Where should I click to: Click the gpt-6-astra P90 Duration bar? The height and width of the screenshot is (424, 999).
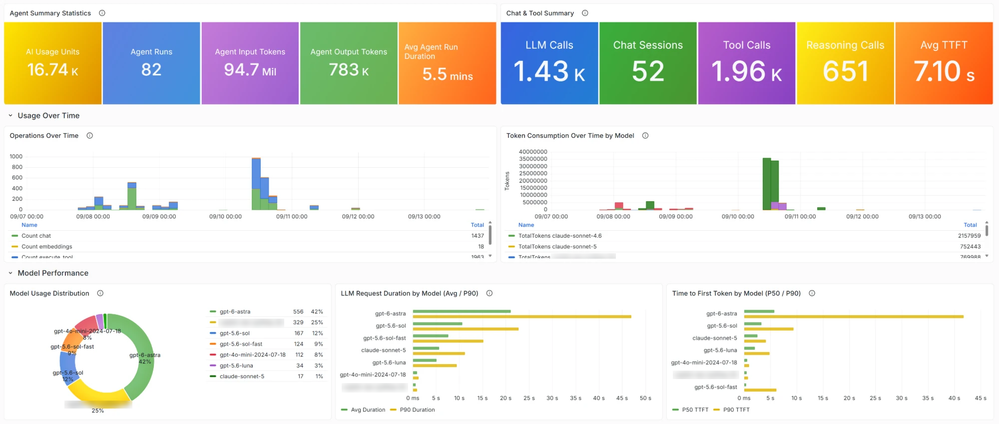pos(522,316)
